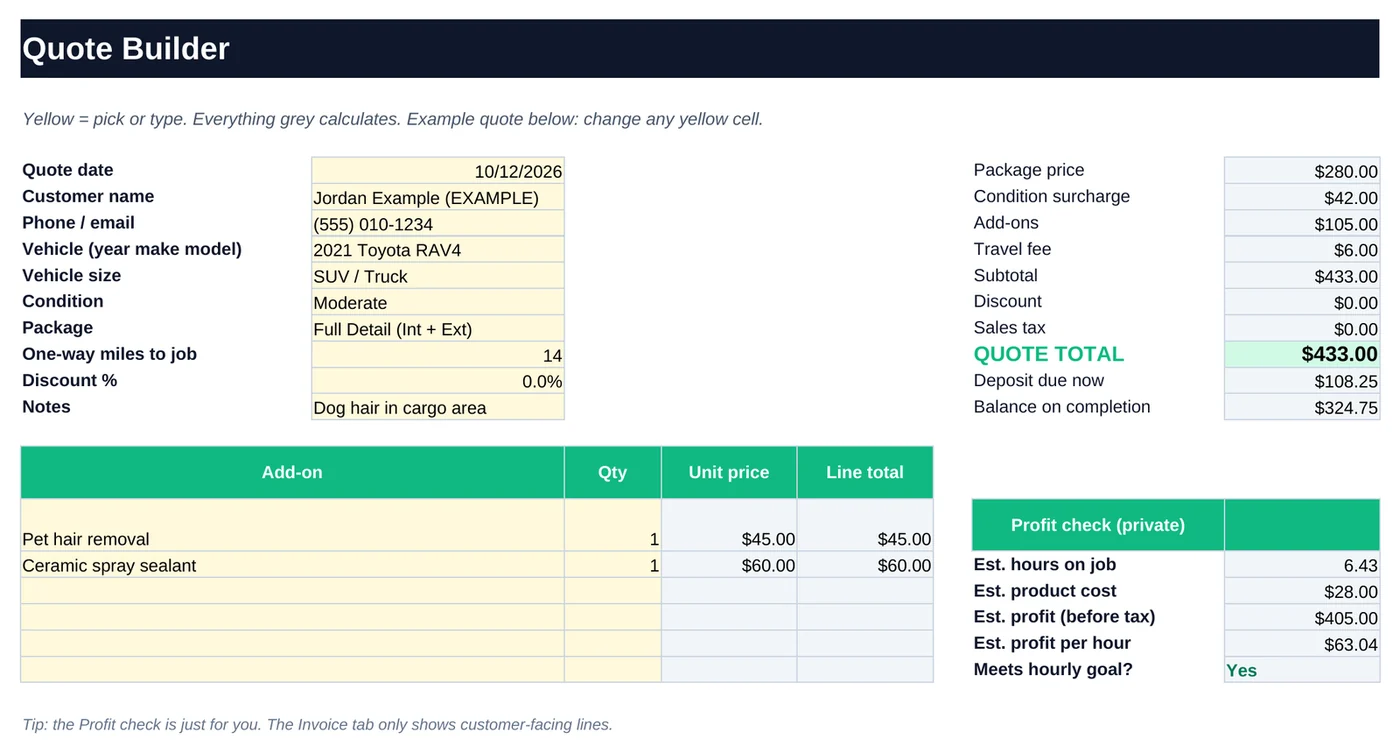1400x753 pixels.
Task: Select the $45.00 unit price for Pet hair removal
Action: point(729,525)
